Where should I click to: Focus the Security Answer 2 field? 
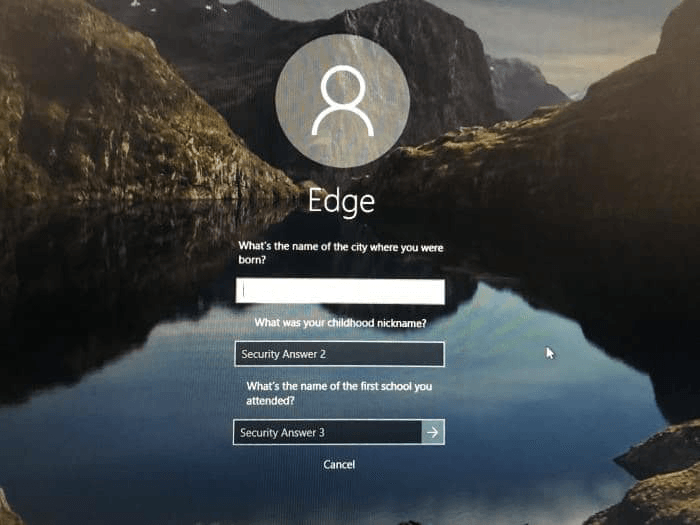339,354
